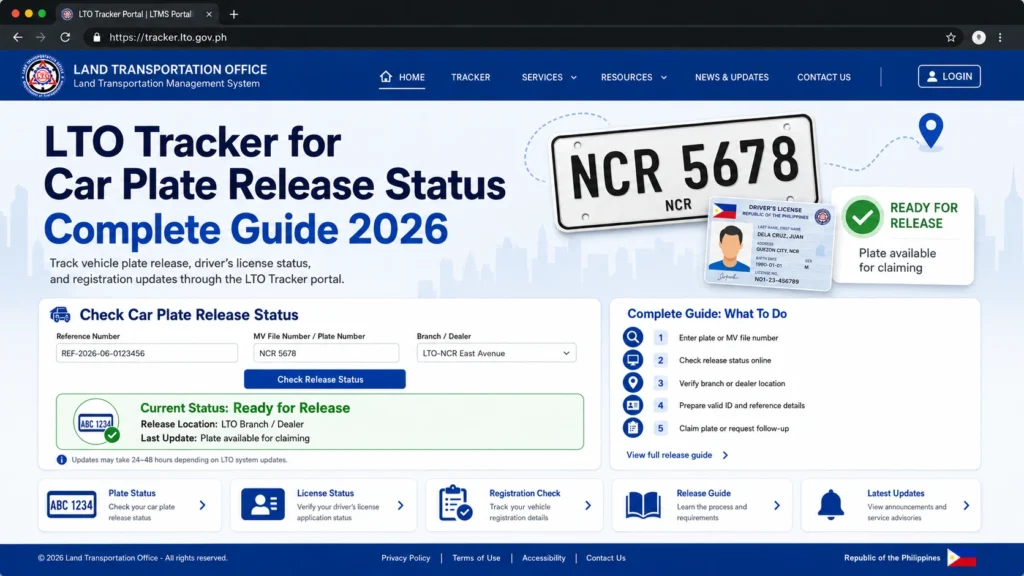Open the Tracker nav item

pos(470,77)
